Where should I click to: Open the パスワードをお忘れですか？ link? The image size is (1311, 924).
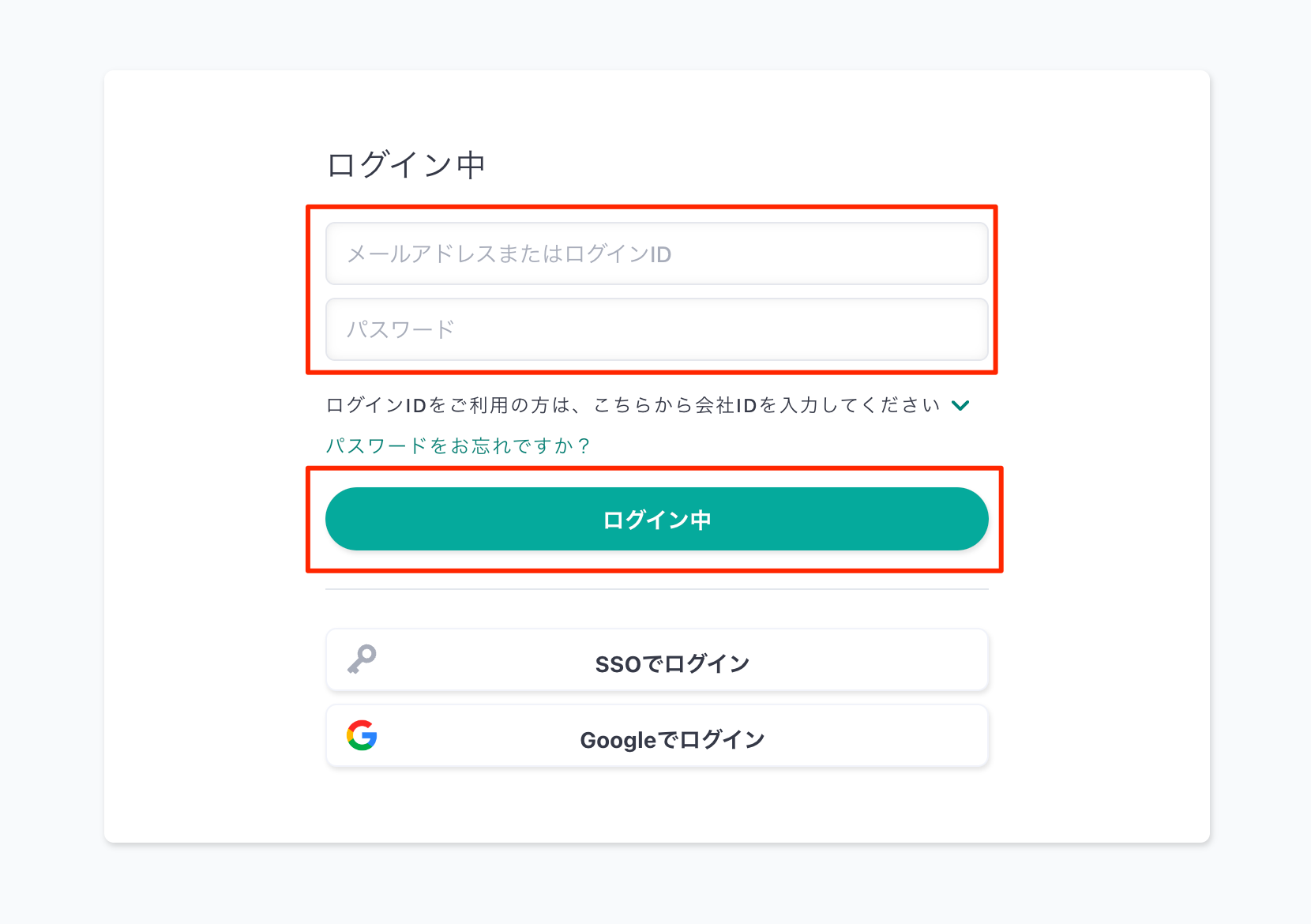click(x=458, y=446)
